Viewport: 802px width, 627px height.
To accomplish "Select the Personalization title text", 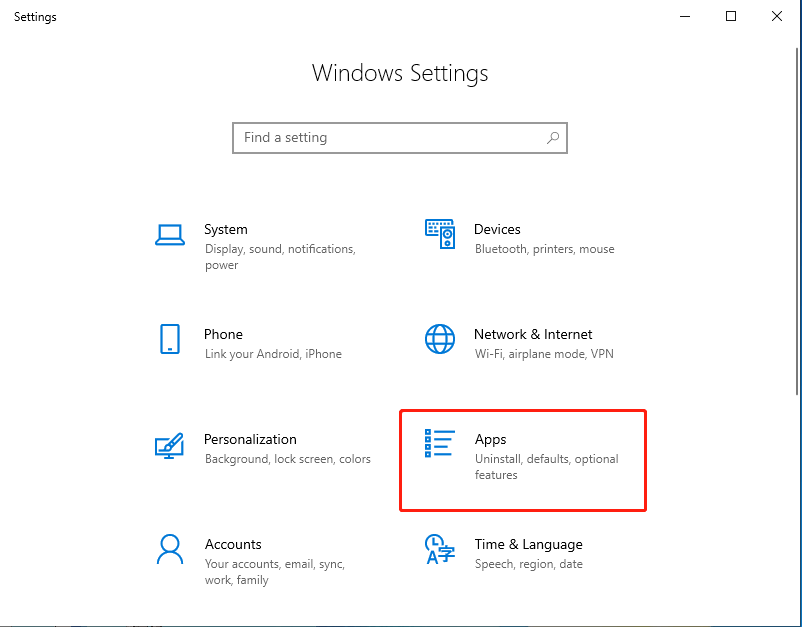I will pos(250,439).
